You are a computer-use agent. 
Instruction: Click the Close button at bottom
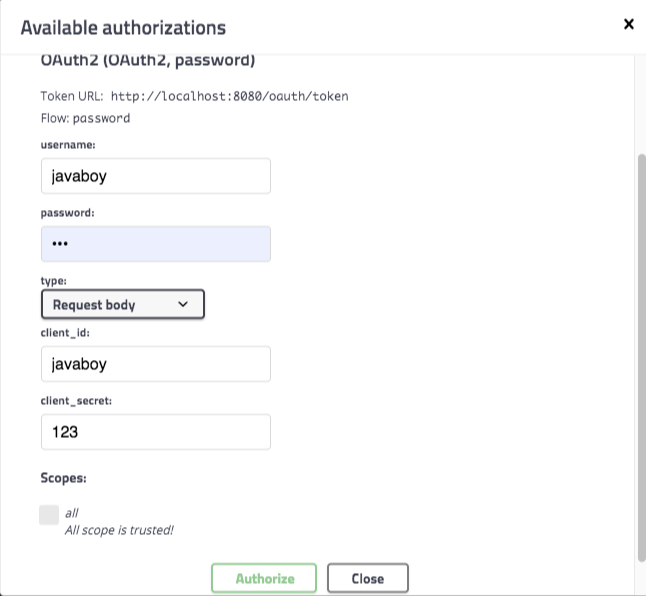click(x=368, y=578)
